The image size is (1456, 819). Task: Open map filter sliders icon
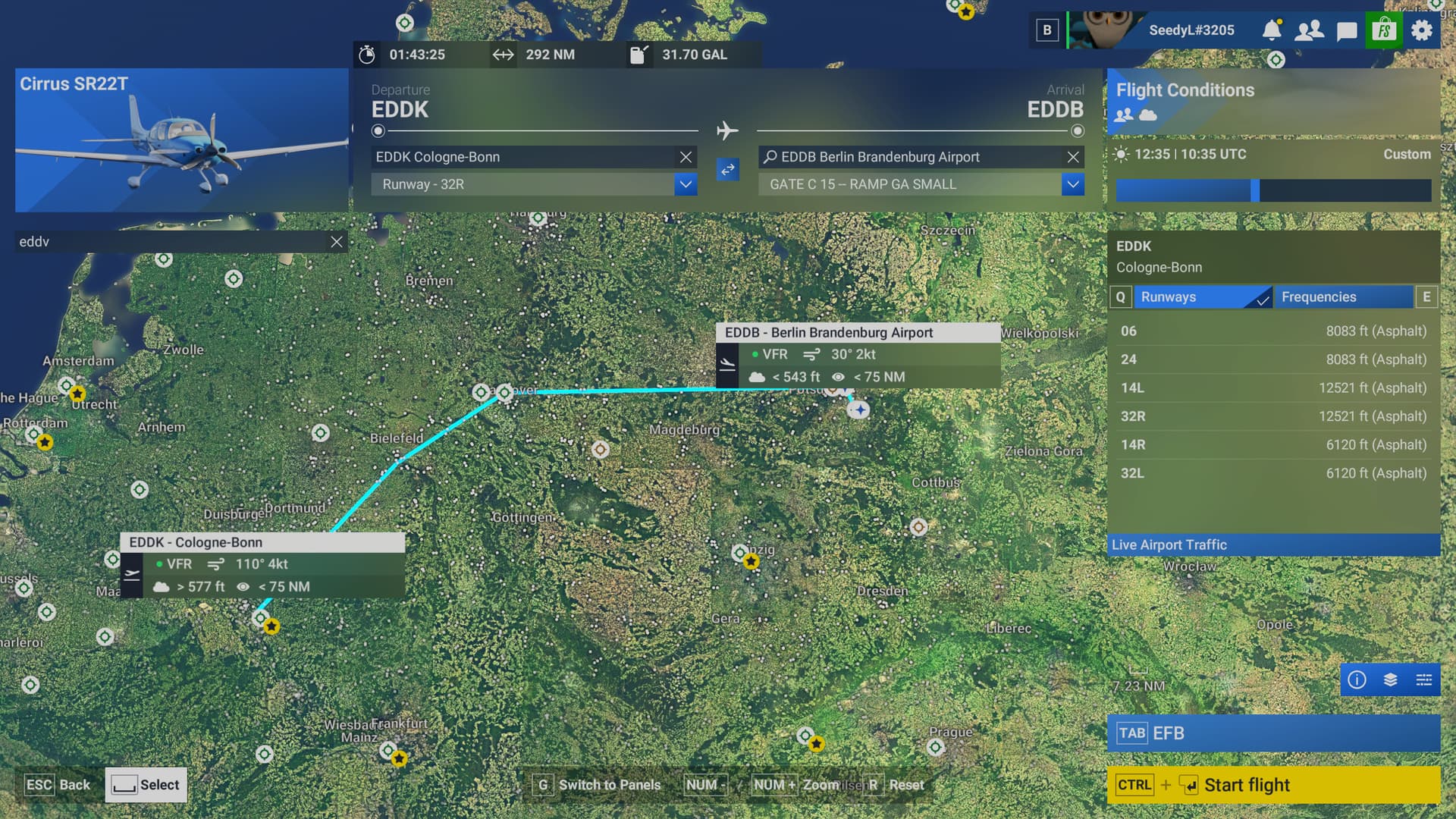[x=1423, y=679]
